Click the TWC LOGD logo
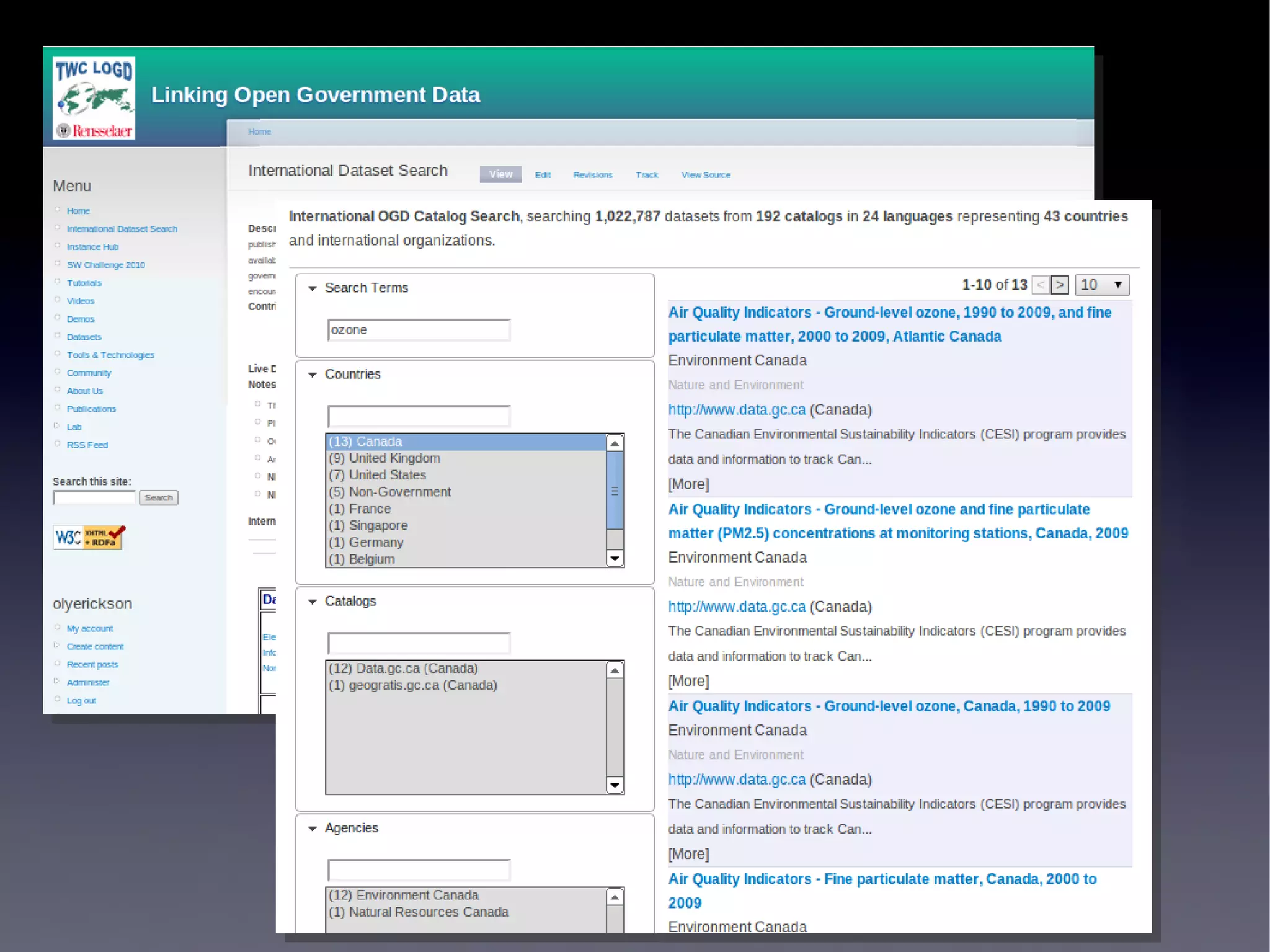The image size is (1270, 952). coord(94,98)
